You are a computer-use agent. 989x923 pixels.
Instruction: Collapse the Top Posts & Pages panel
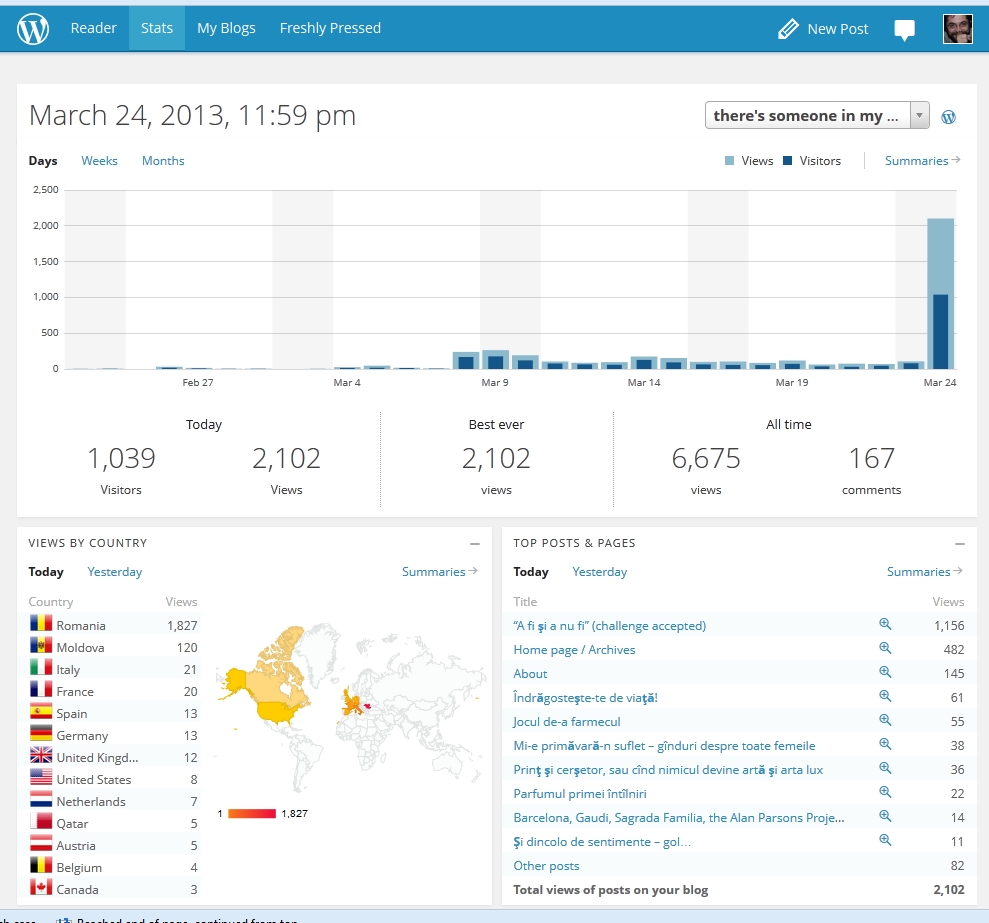(x=960, y=544)
